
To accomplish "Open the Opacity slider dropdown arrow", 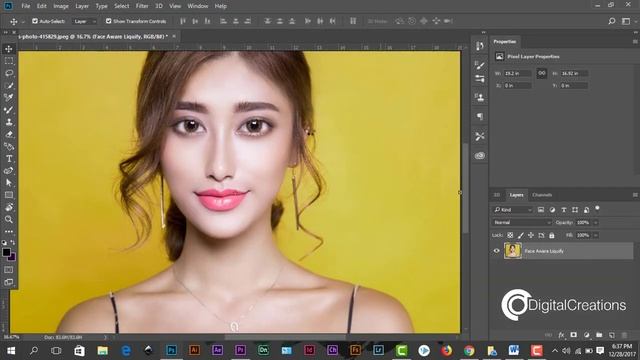I will (596, 222).
